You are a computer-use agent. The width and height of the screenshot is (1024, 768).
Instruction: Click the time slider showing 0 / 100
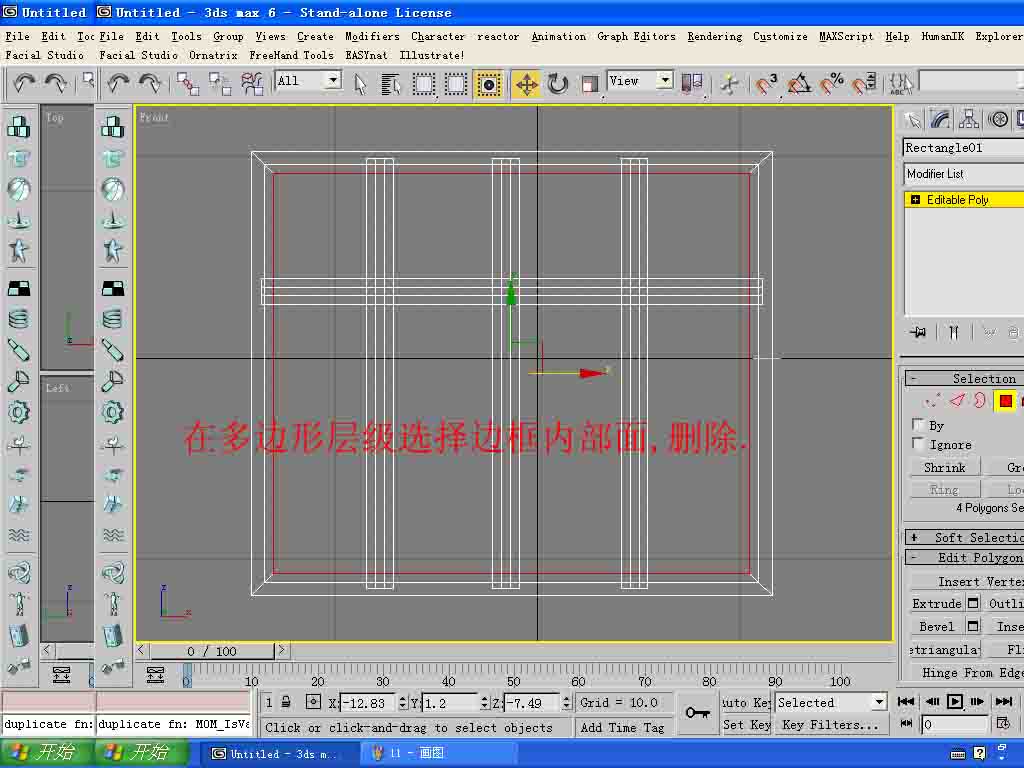pos(212,650)
